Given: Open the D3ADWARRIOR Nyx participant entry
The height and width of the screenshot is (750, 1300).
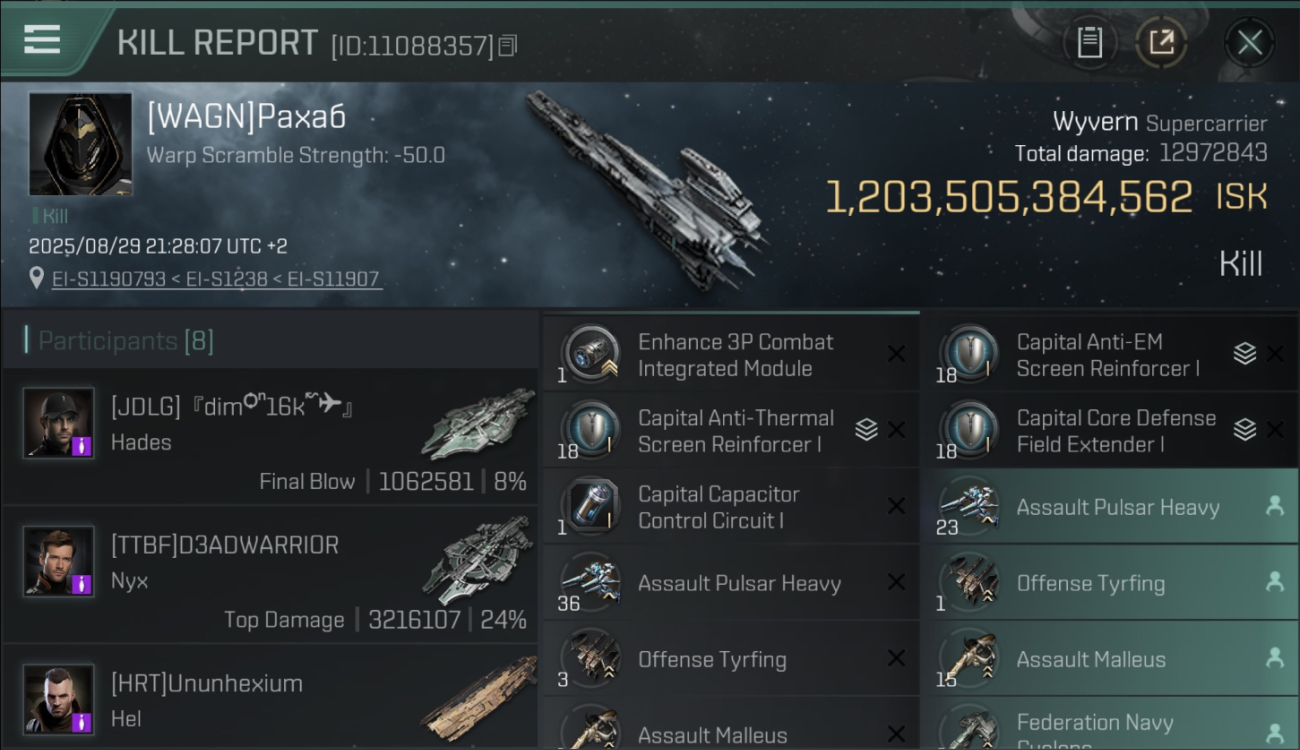Looking at the screenshot, I should tap(270, 575).
